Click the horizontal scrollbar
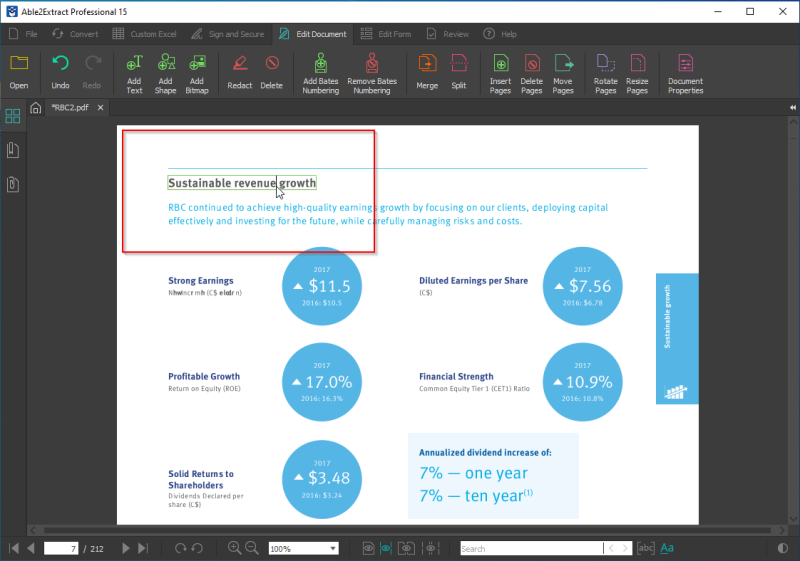The width and height of the screenshot is (800, 561). pyautogui.click(x=407, y=530)
